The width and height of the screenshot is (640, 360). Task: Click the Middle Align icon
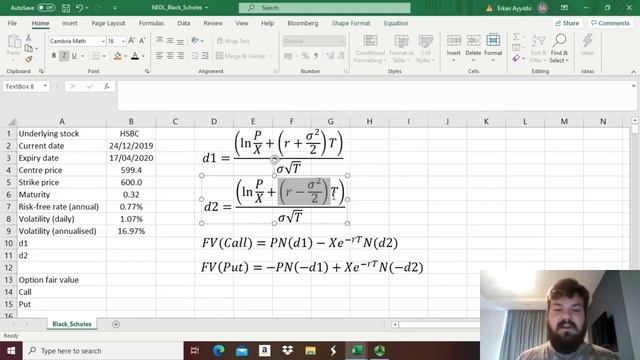pos(170,40)
